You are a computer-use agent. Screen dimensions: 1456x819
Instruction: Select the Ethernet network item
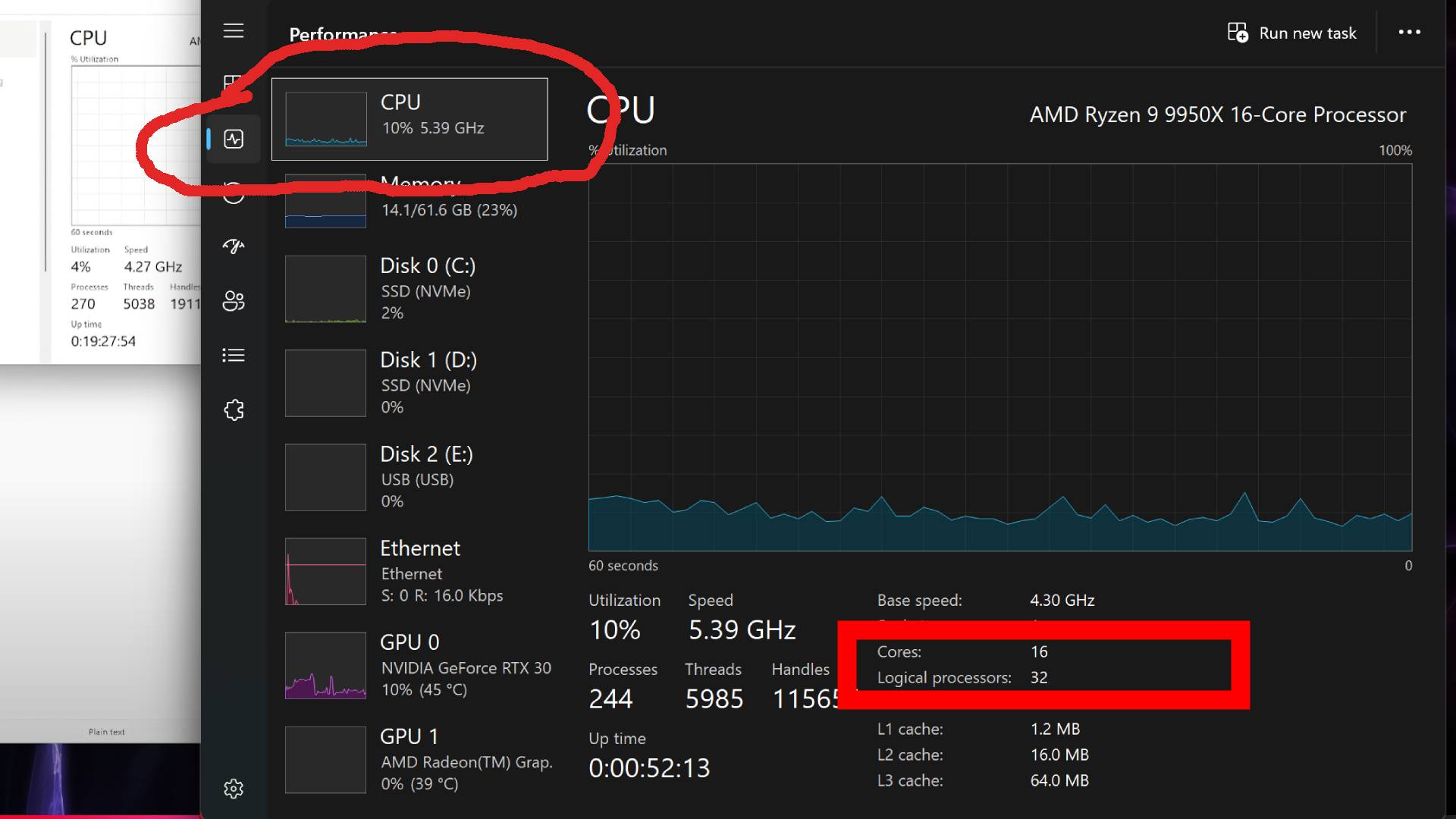(x=409, y=571)
